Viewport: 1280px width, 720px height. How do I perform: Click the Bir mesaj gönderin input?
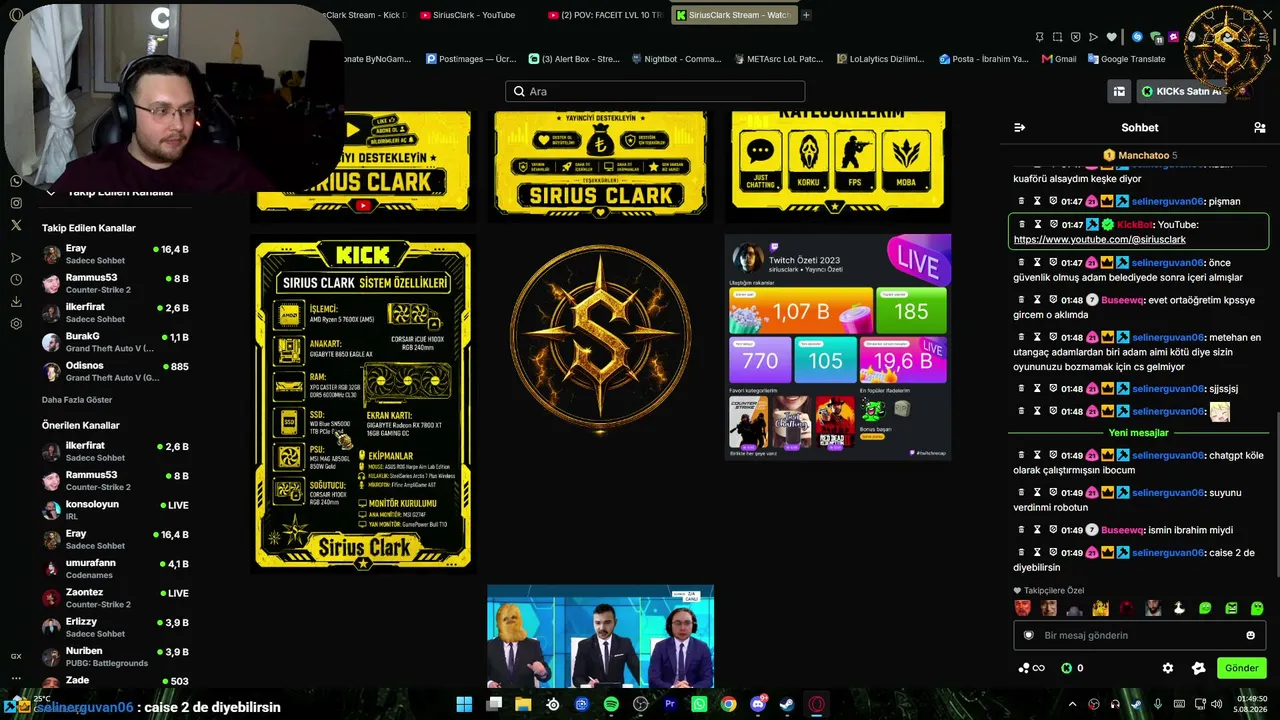(1139, 635)
